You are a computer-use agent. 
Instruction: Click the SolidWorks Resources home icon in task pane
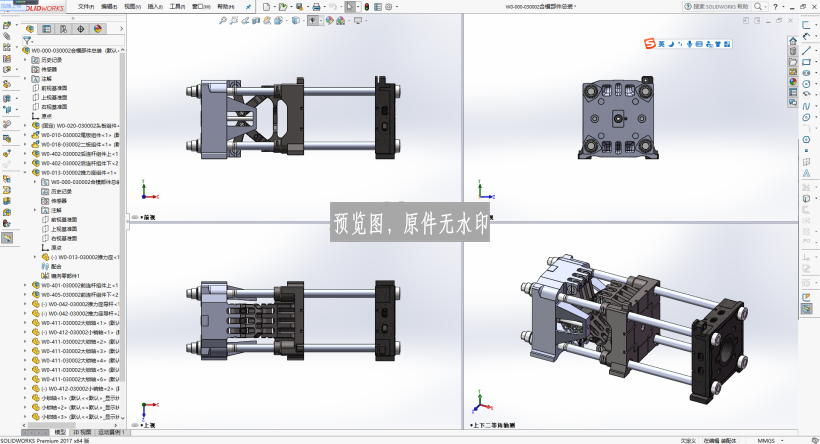793,41
